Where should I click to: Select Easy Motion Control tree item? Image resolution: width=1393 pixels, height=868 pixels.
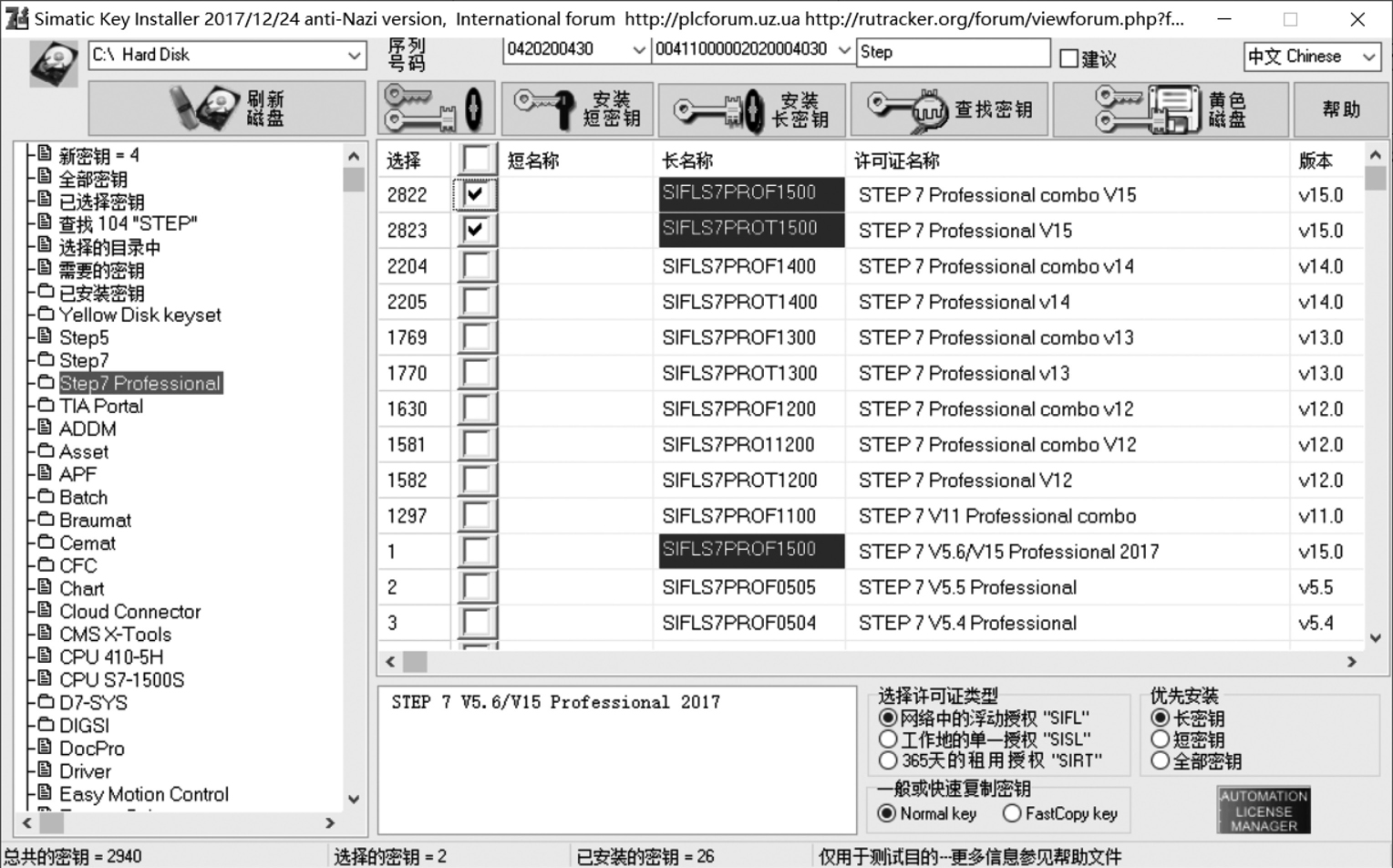[x=144, y=794]
